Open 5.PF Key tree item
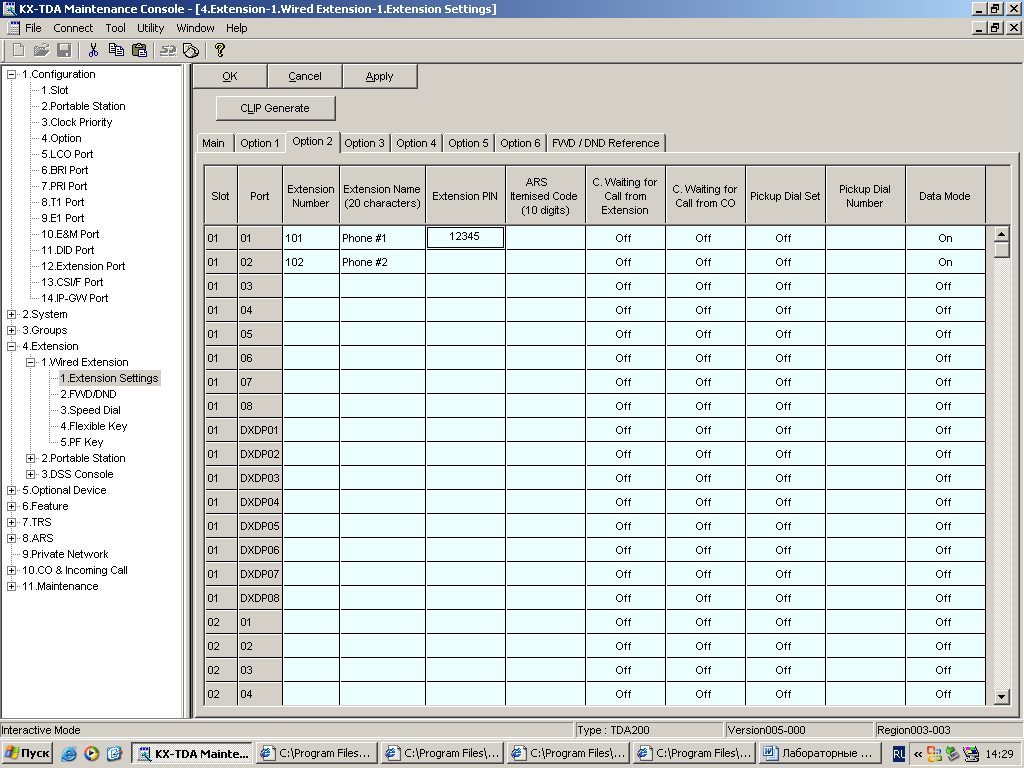 [x=82, y=442]
